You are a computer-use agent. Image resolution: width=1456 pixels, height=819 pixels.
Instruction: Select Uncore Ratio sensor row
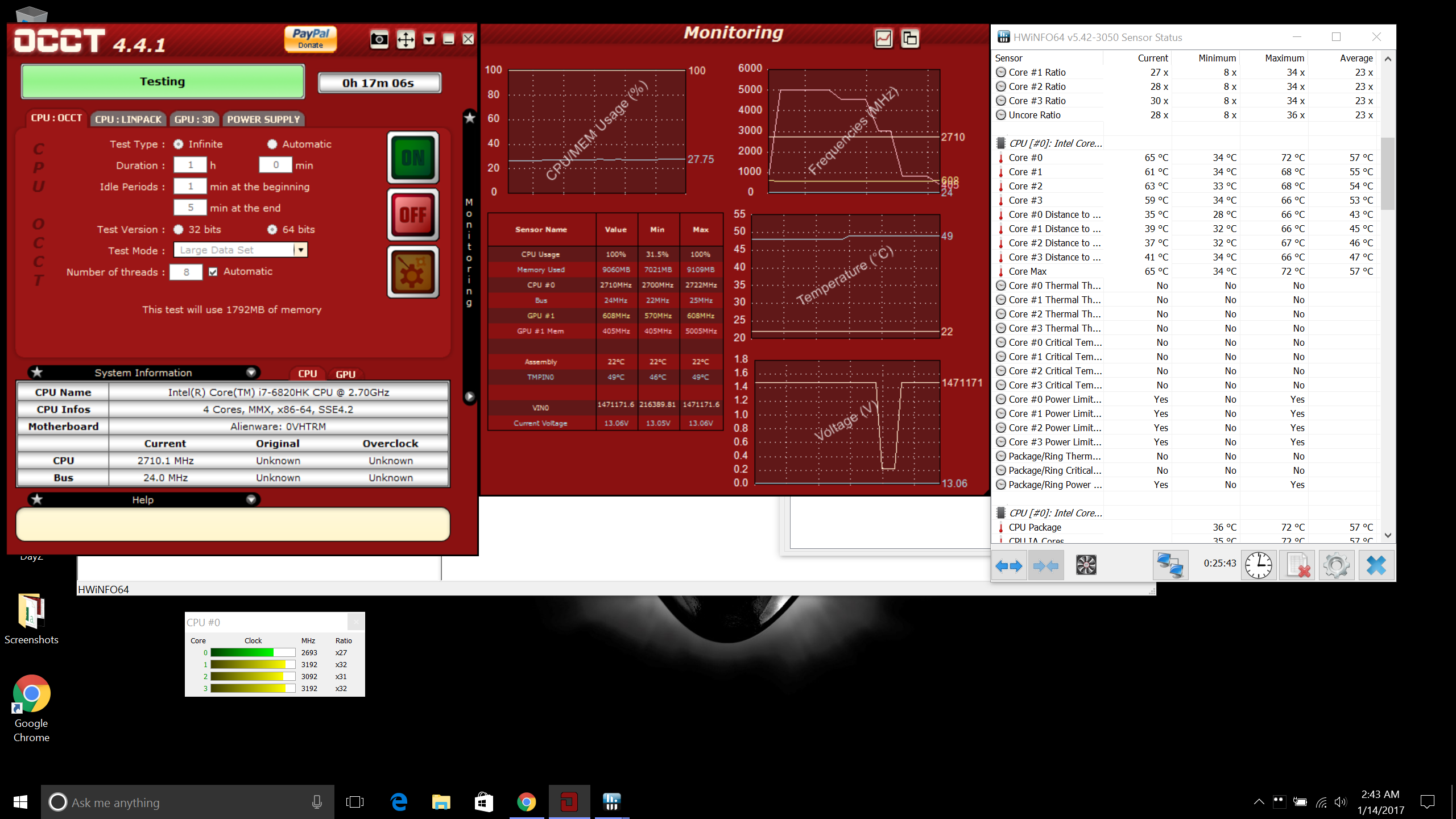pyautogui.click(x=1185, y=115)
